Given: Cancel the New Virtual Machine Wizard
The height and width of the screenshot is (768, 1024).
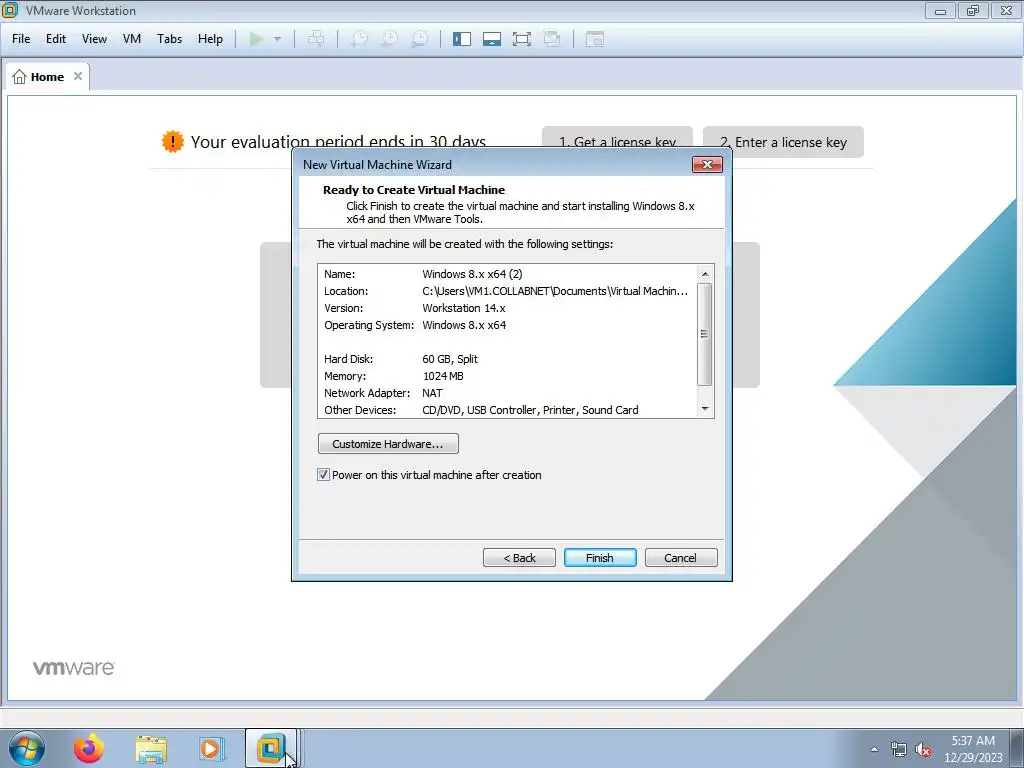Looking at the screenshot, I should 680,558.
